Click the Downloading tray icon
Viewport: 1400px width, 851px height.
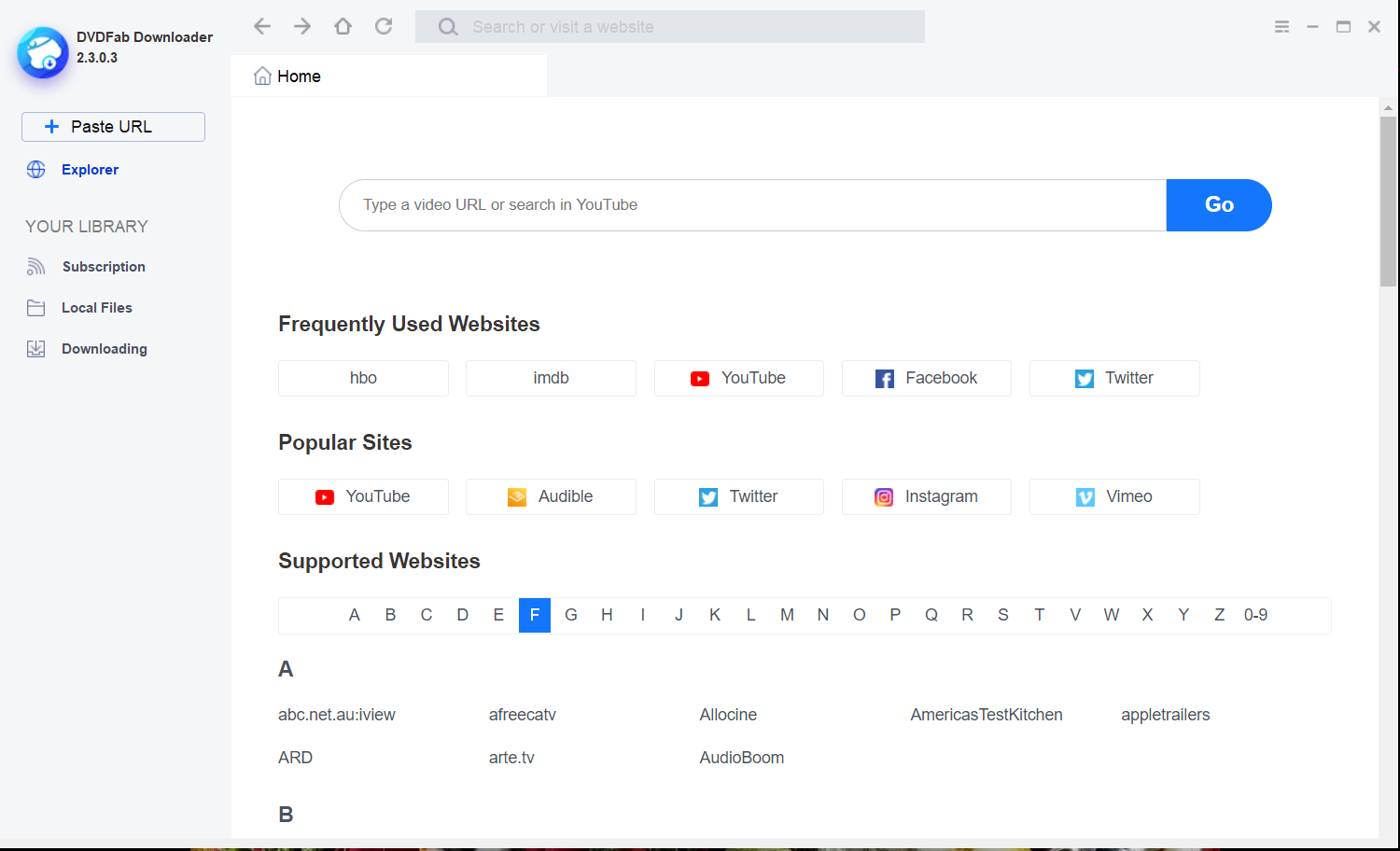coord(36,349)
